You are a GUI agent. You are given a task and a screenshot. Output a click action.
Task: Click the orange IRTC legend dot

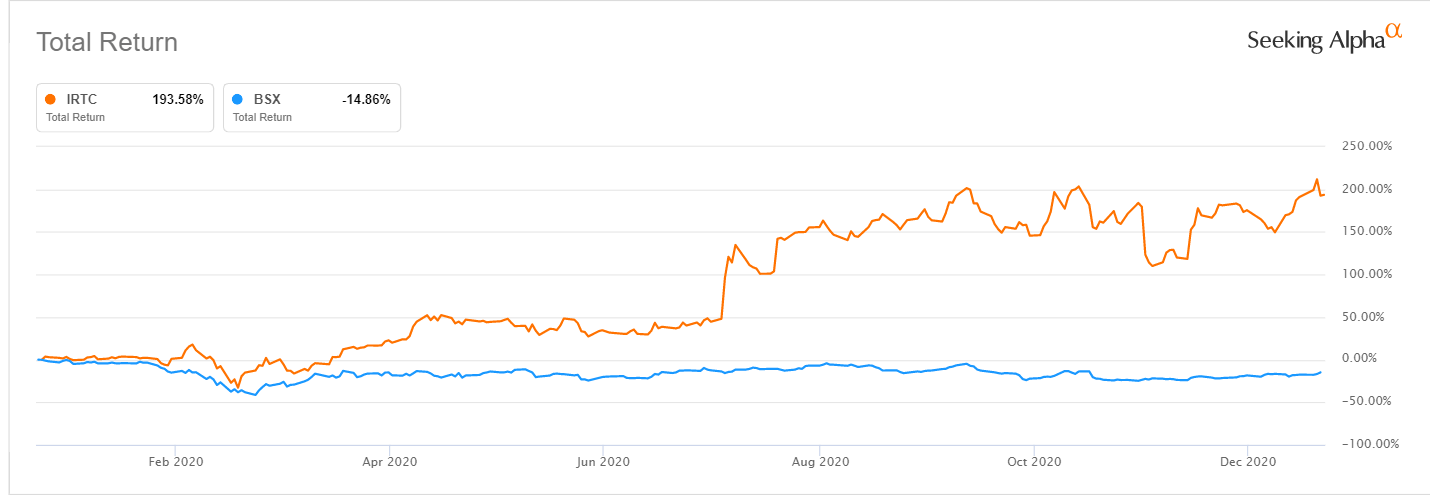click(x=51, y=99)
